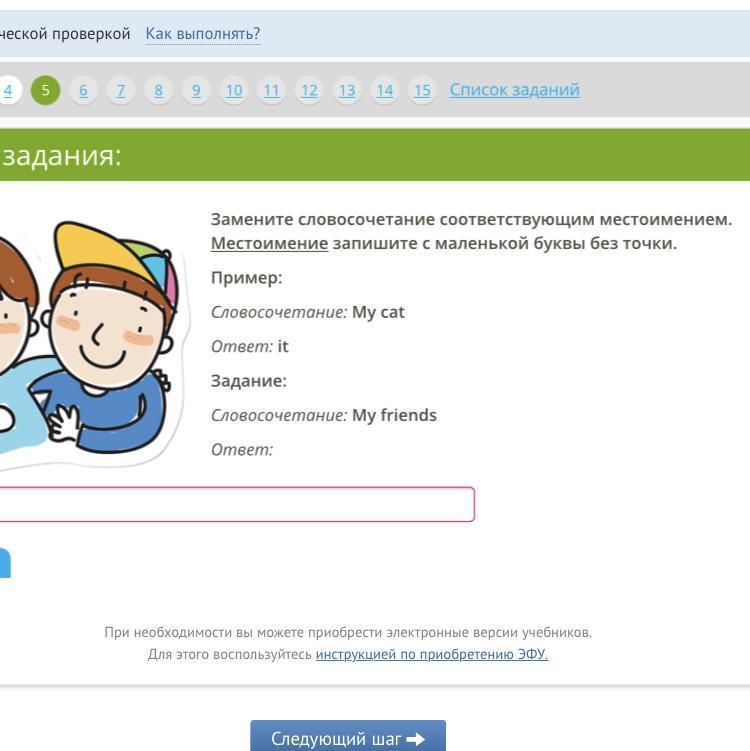The width and height of the screenshot is (750, 751).
Task: Click the blue button below the answer field
Action: coord(5,564)
